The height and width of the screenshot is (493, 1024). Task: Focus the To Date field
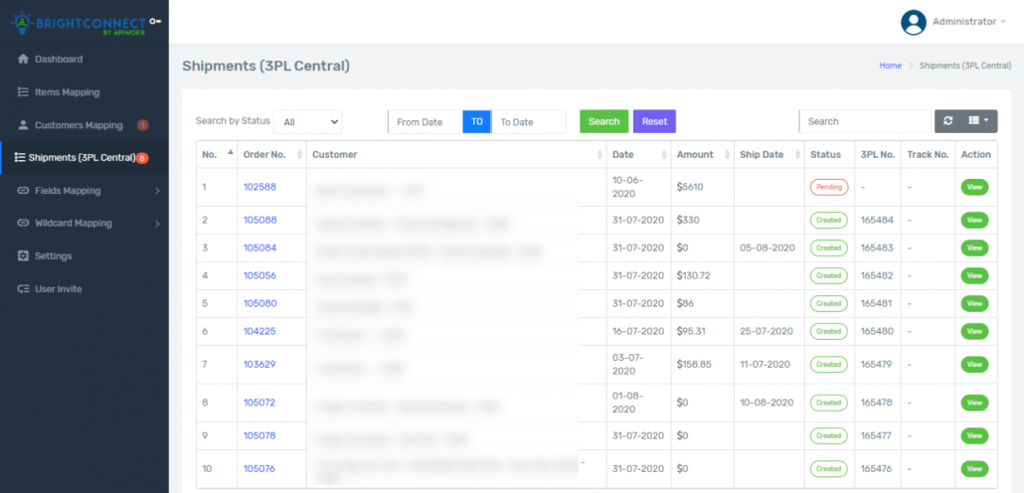(528, 121)
